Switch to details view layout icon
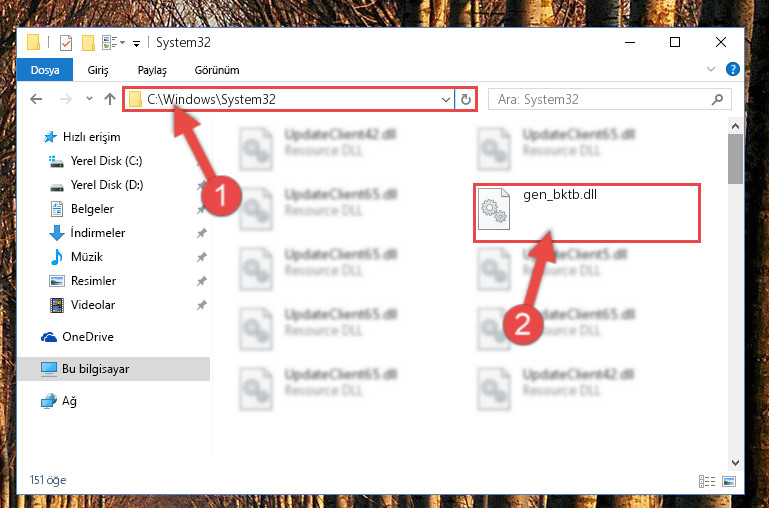 click(707, 481)
